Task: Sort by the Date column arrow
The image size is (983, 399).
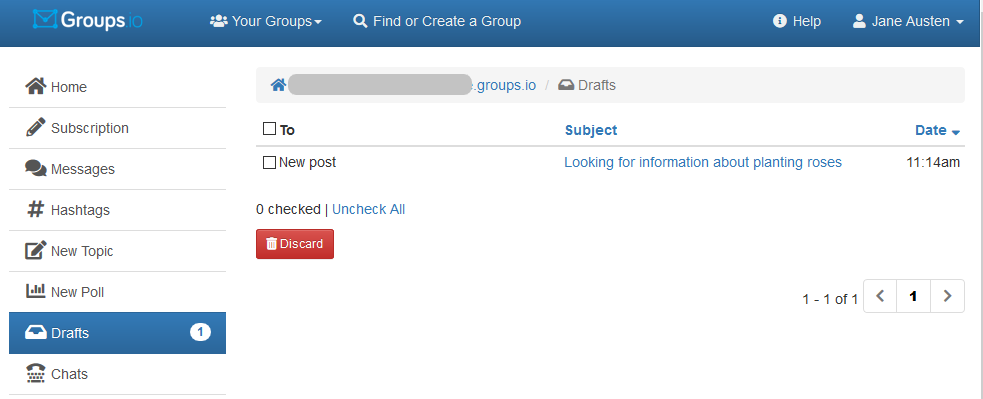Action: (955, 132)
